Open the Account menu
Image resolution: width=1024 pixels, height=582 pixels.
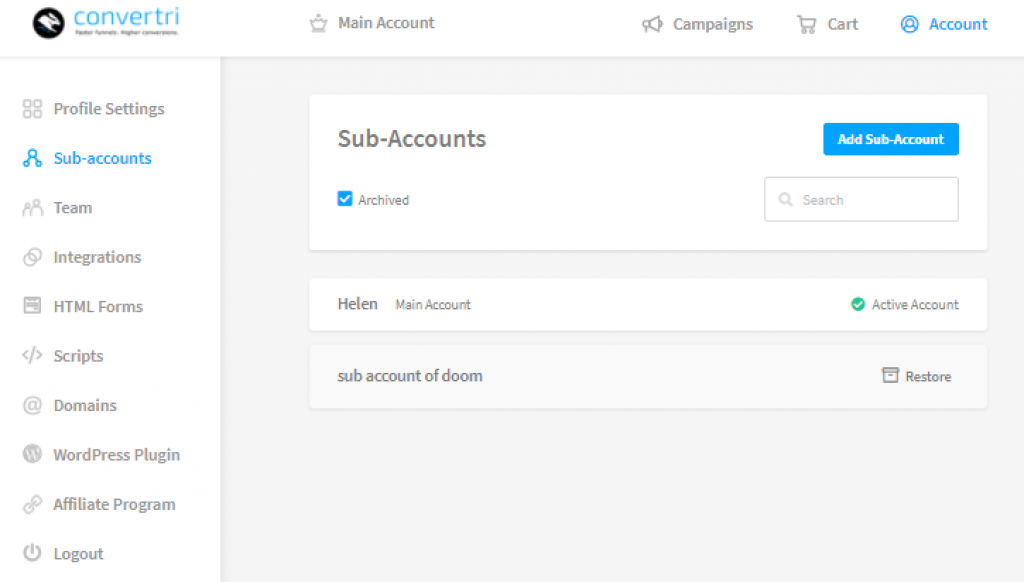pos(944,24)
